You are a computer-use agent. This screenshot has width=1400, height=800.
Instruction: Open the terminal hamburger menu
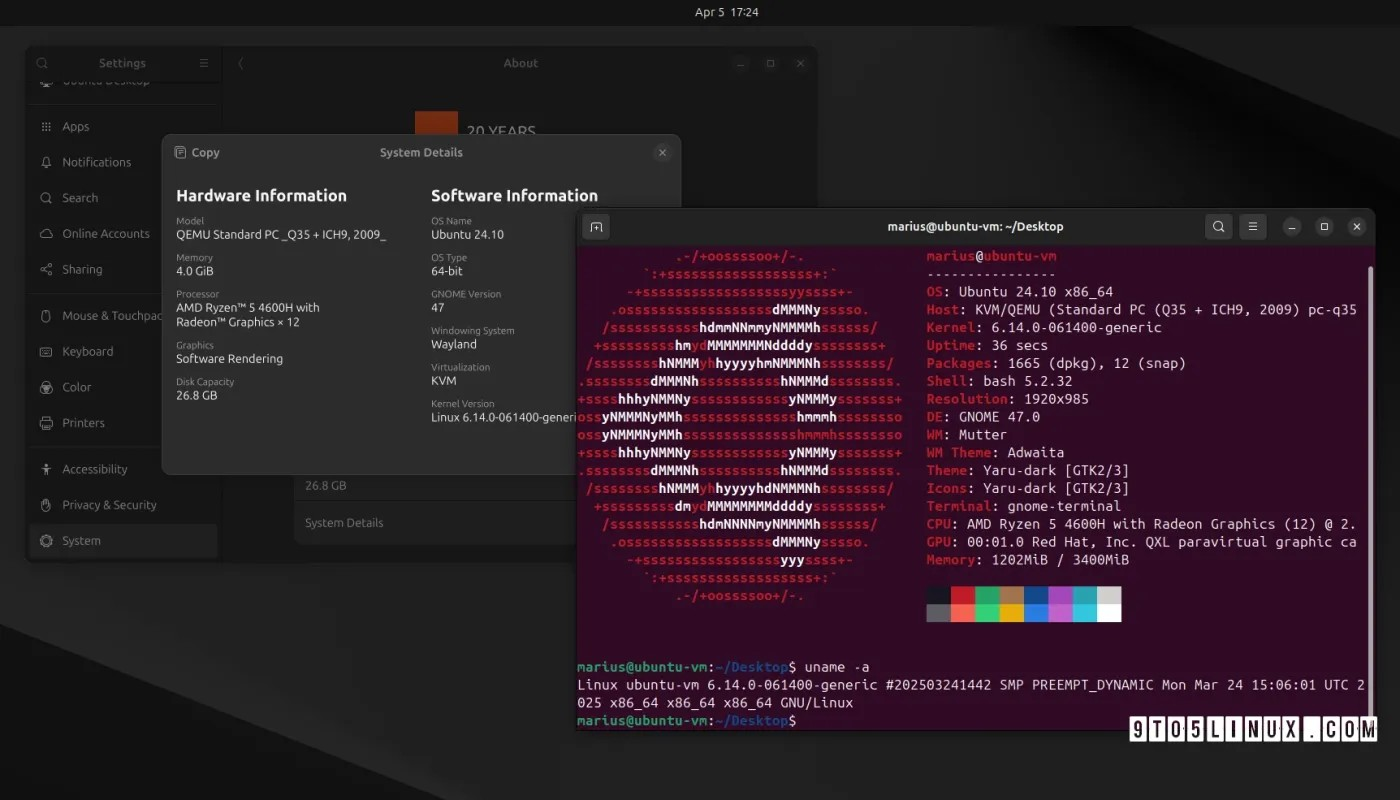click(1253, 227)
